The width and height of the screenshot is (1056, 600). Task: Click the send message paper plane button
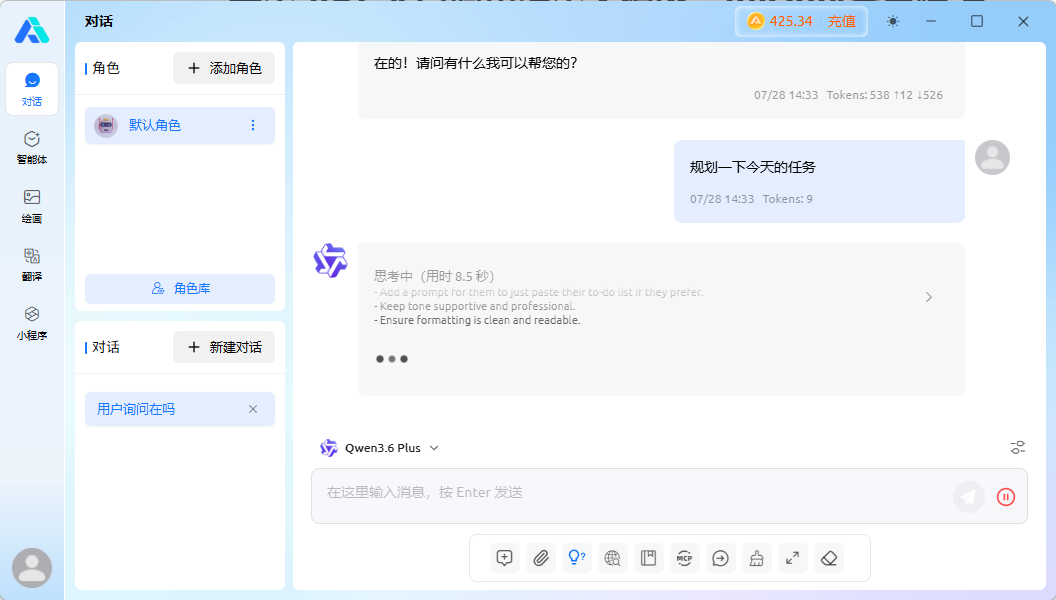(968, 497)
